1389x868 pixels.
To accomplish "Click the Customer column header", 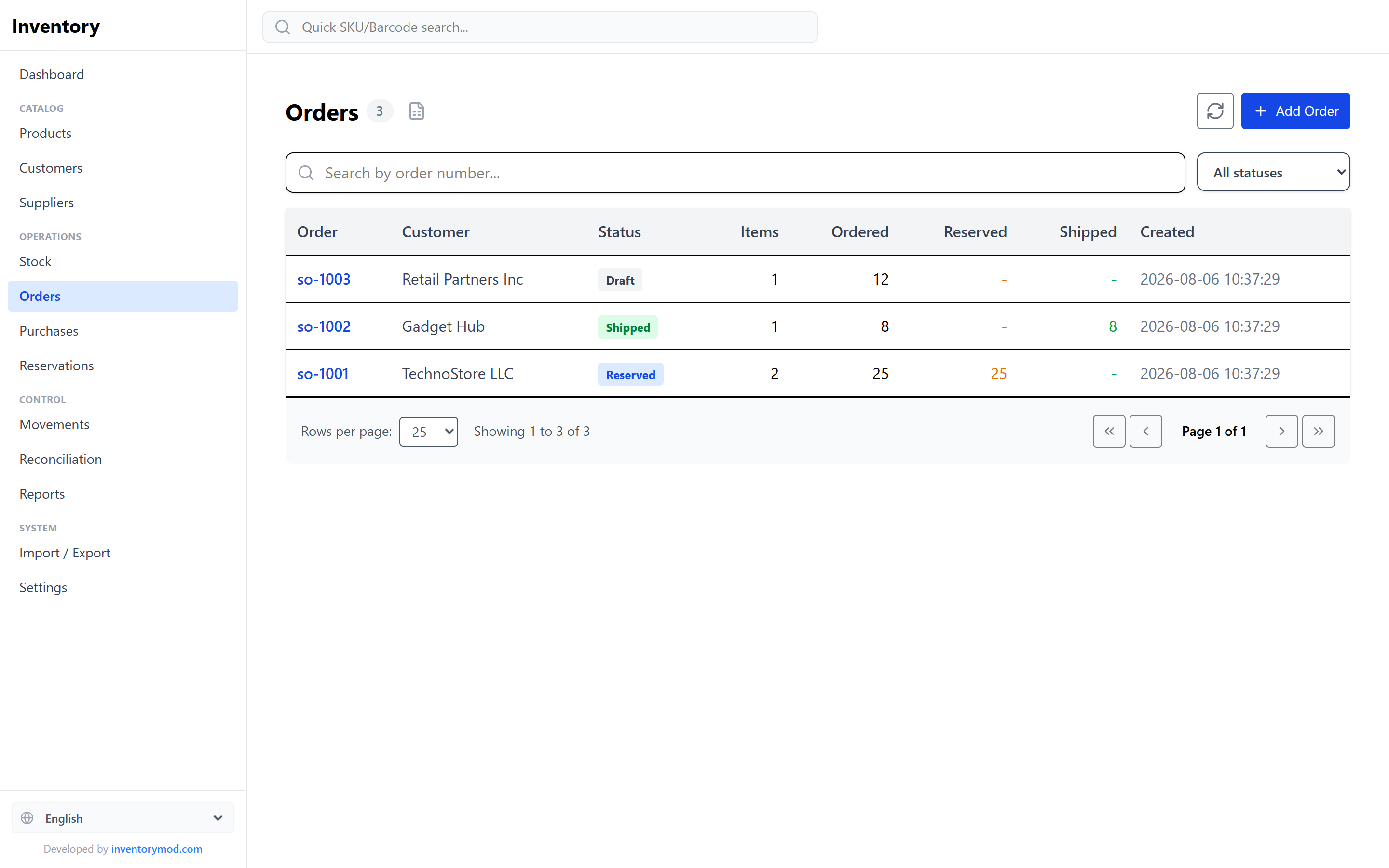I will (435, 232).
